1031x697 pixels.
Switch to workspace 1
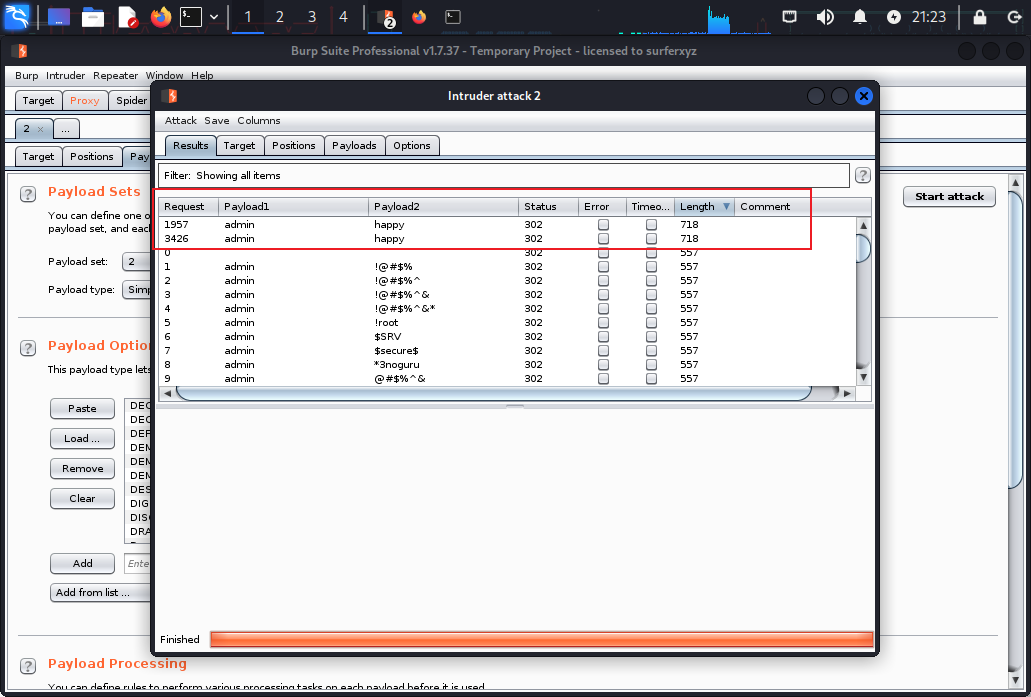pos(248,17)
